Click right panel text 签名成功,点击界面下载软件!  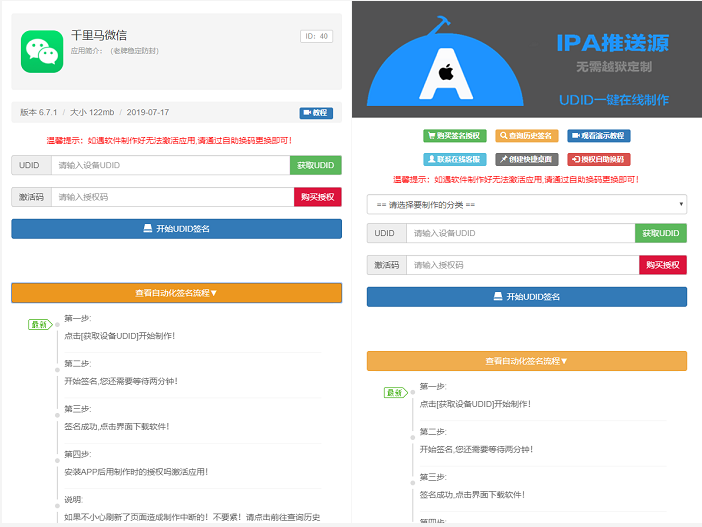coord(472,494)
